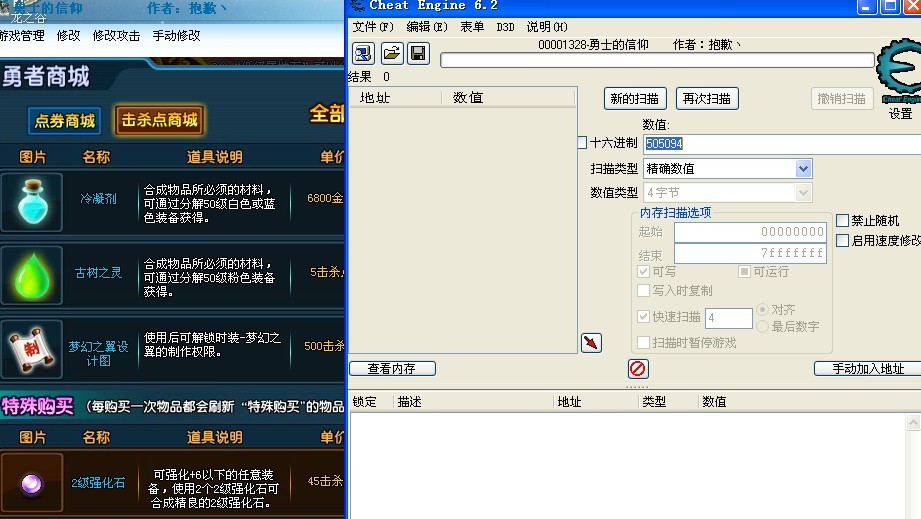
Task: Switch to the 点券商城 tab
Action: pos(65,121)
